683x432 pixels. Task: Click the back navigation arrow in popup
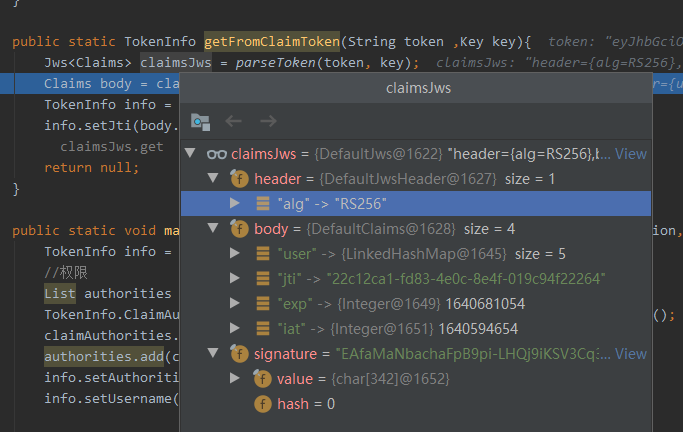coord(234,121)
